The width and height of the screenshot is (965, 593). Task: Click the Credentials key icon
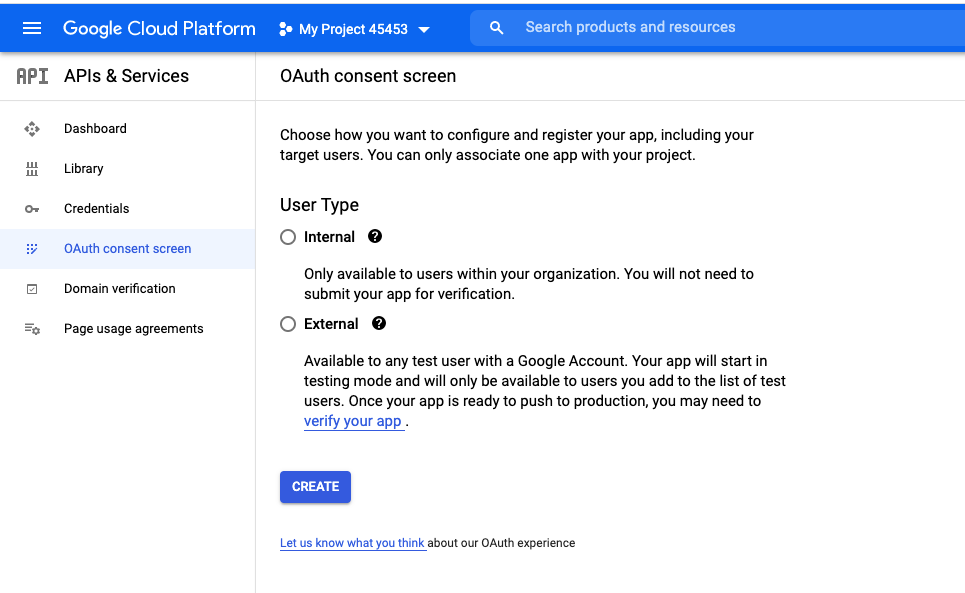coord(32,209)
